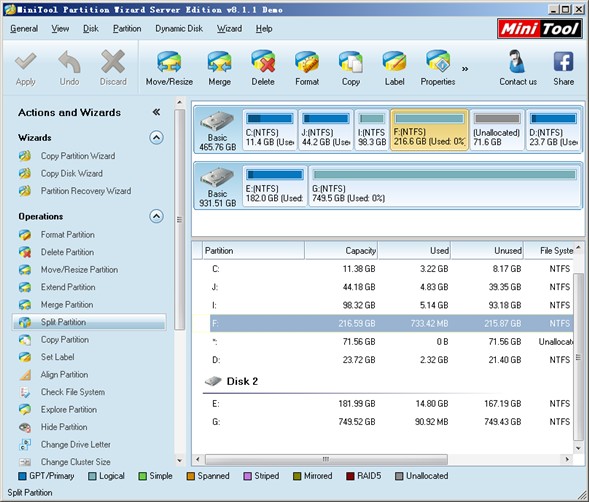This screenshot has height=502, width=589.
Task: Select J:(NTFS) partition block in disk map
Action: [326, 130]
